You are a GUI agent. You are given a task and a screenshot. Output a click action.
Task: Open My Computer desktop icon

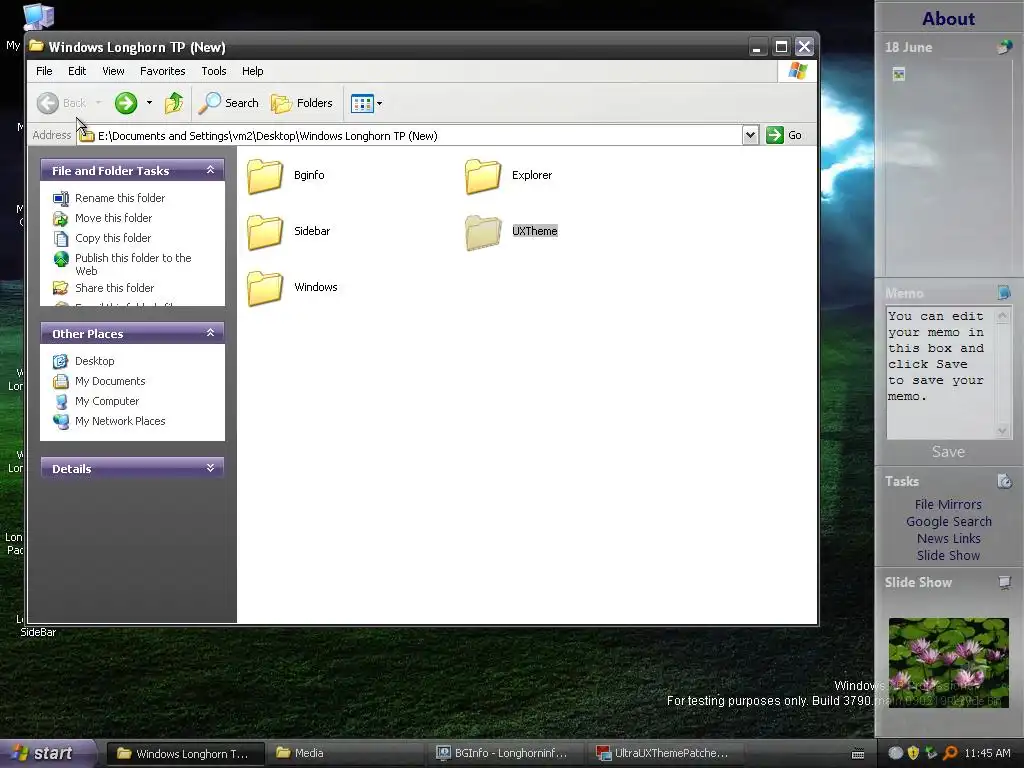pos(38,18)
